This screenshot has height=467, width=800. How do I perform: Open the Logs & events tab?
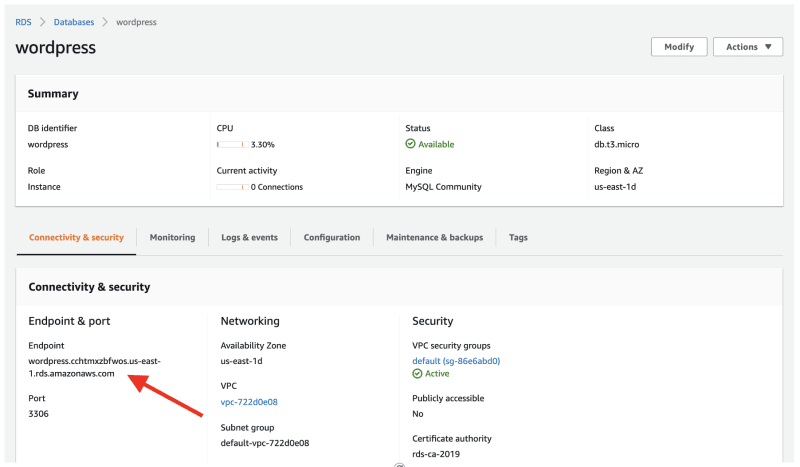[x=249, y=237]
